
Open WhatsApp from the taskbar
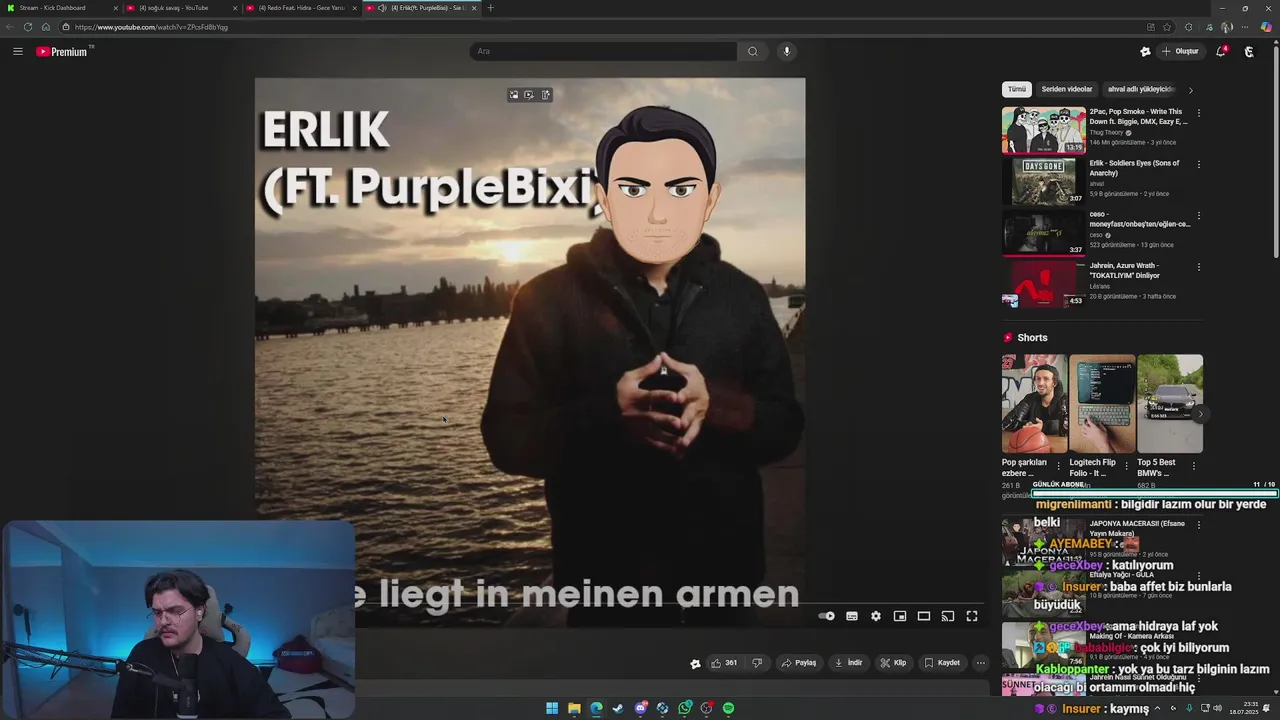click(684, 708)
